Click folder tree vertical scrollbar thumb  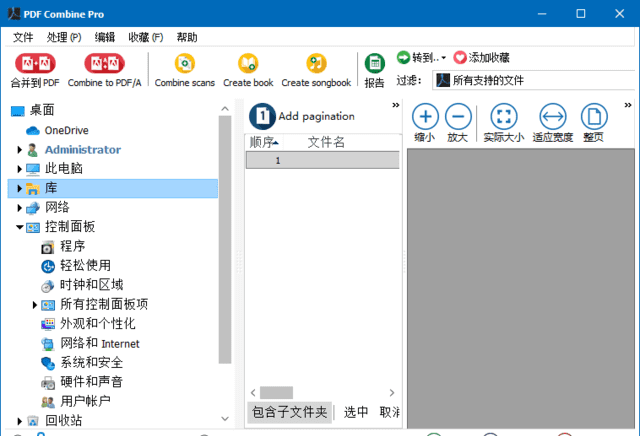coord(225,239)
